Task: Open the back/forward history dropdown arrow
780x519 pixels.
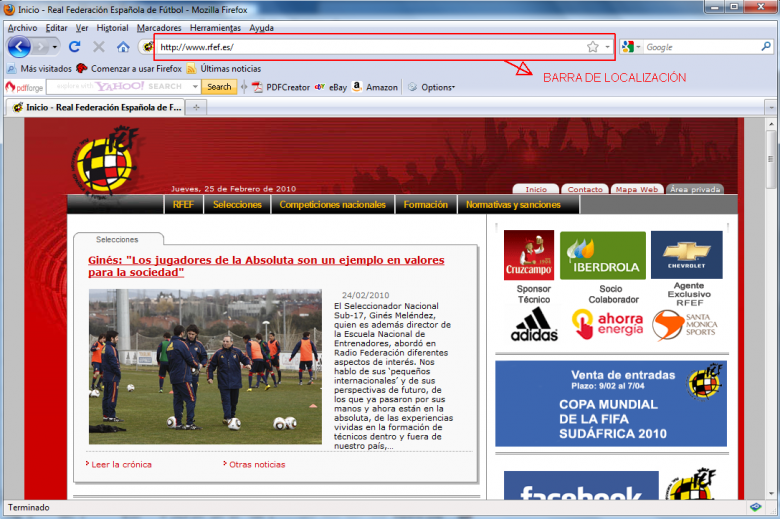Action: pos(54,47)
